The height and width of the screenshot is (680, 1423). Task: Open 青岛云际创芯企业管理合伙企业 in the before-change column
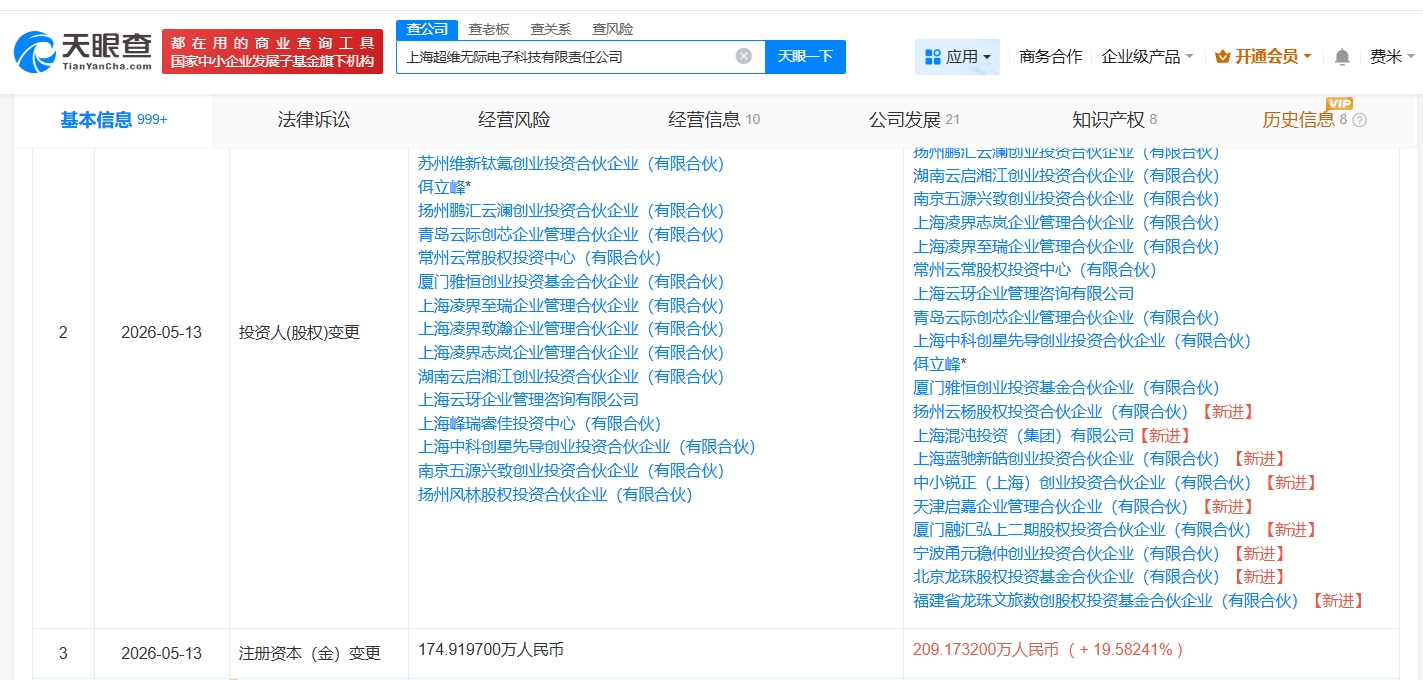pos(571,234)
